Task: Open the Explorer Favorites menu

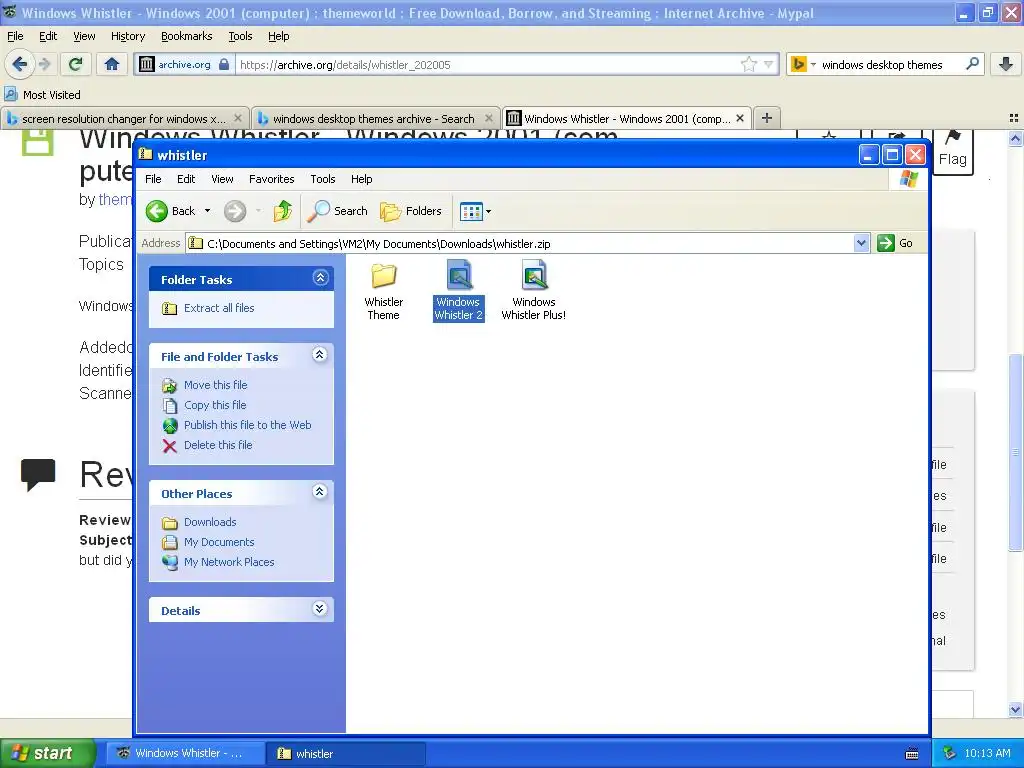Action: click(272, 179)
